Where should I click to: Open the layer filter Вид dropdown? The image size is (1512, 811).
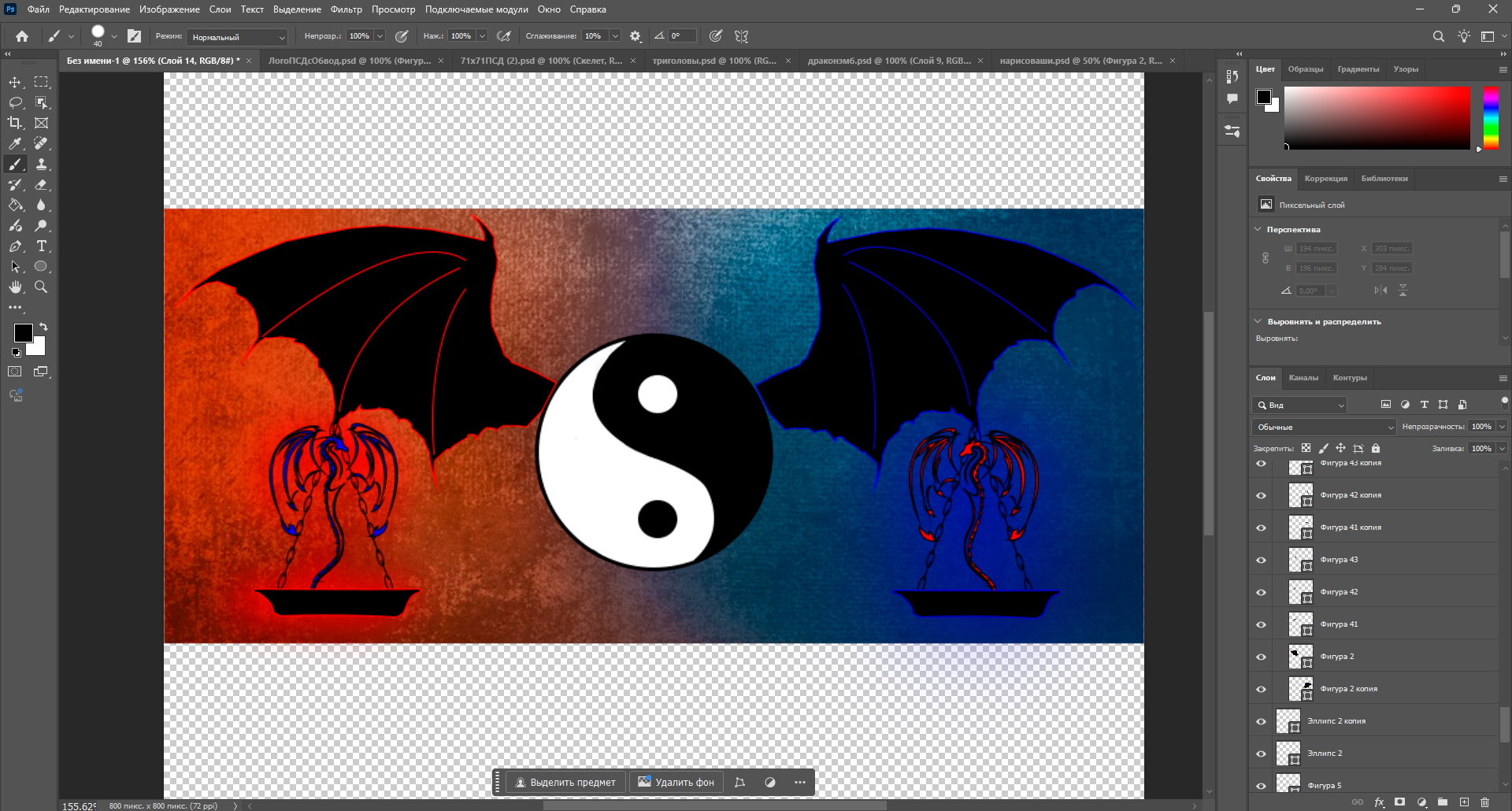(1299, 405)
